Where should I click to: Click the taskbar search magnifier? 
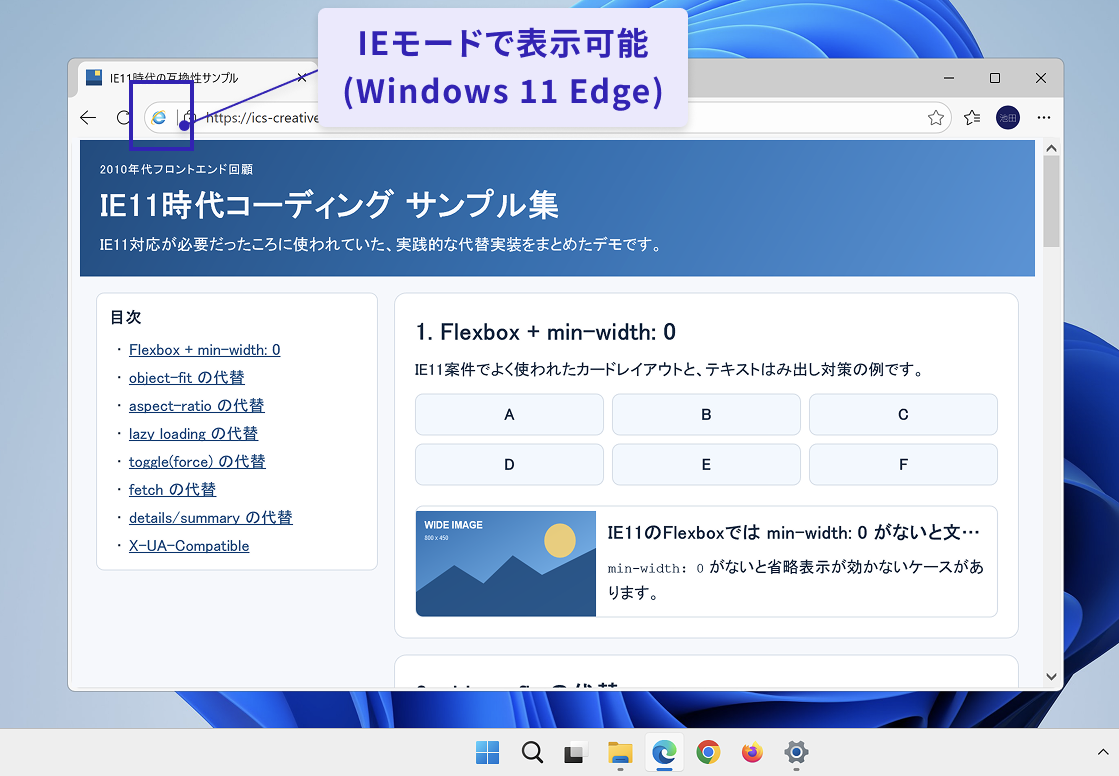[532, 752]
